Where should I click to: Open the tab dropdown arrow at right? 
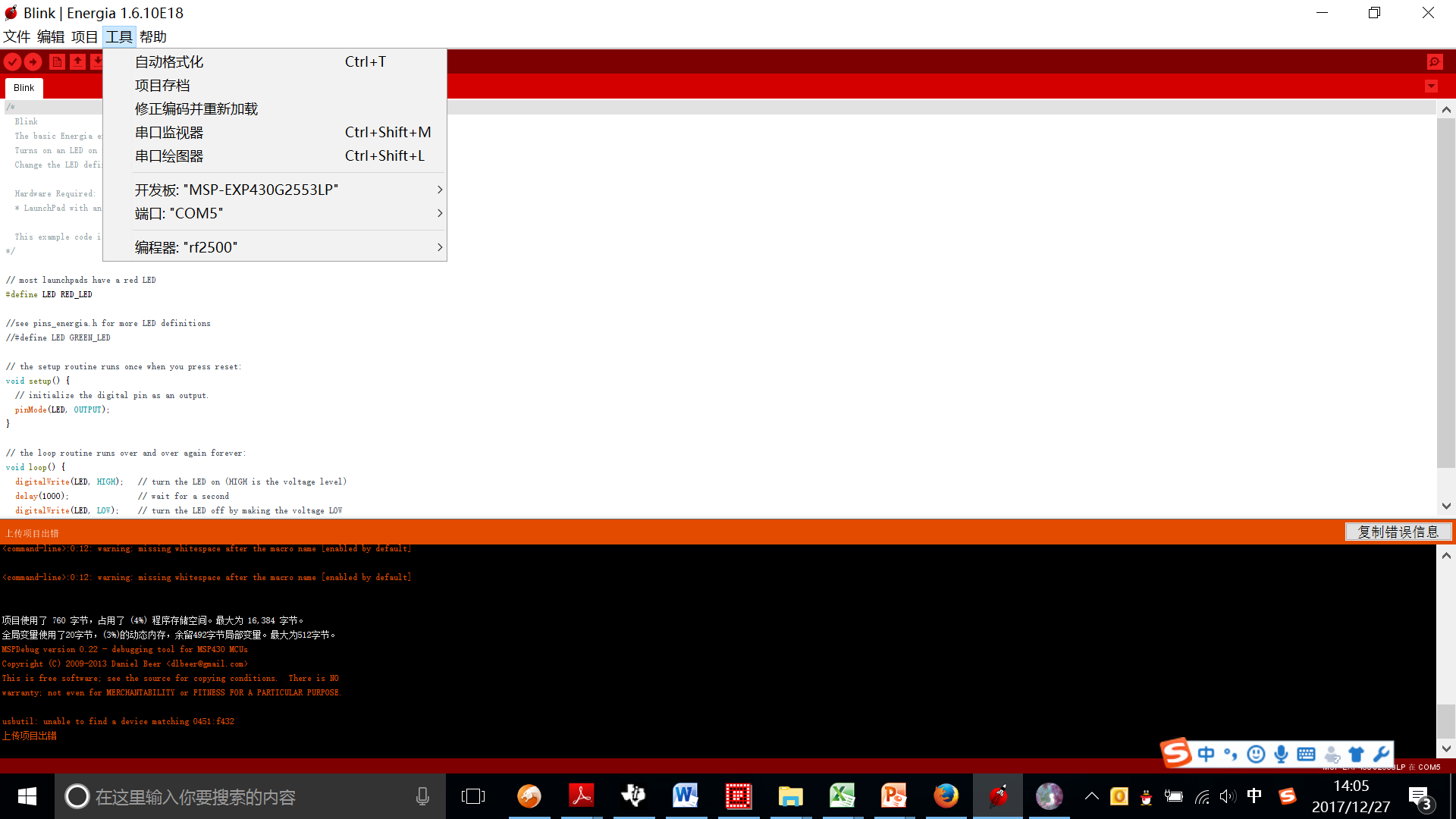coord(1431,86)
